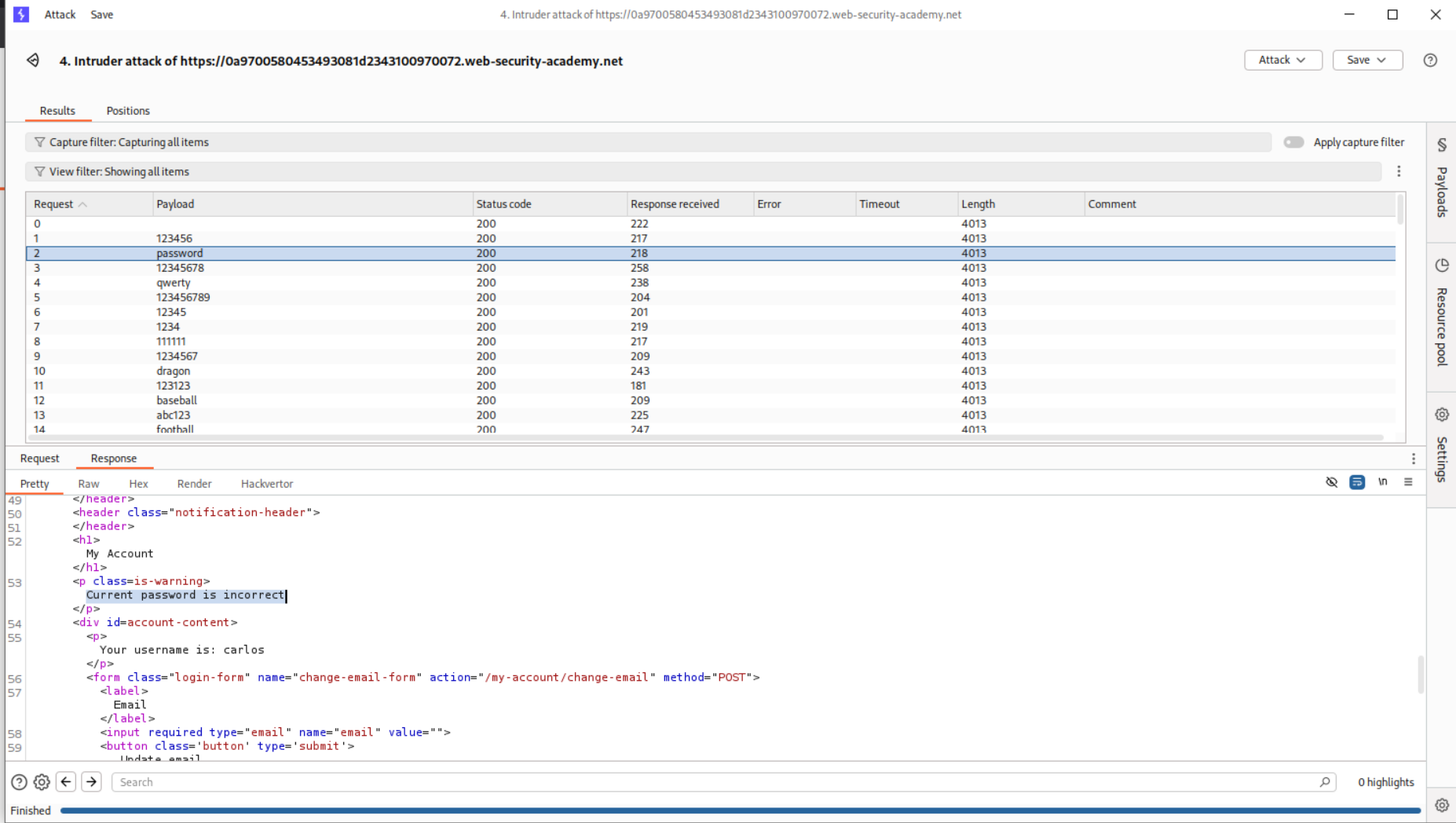The width and height of the screenshot is (1456, 823).
Task: Open the Resource pool side panel
Action: [x=1442, y=313]
